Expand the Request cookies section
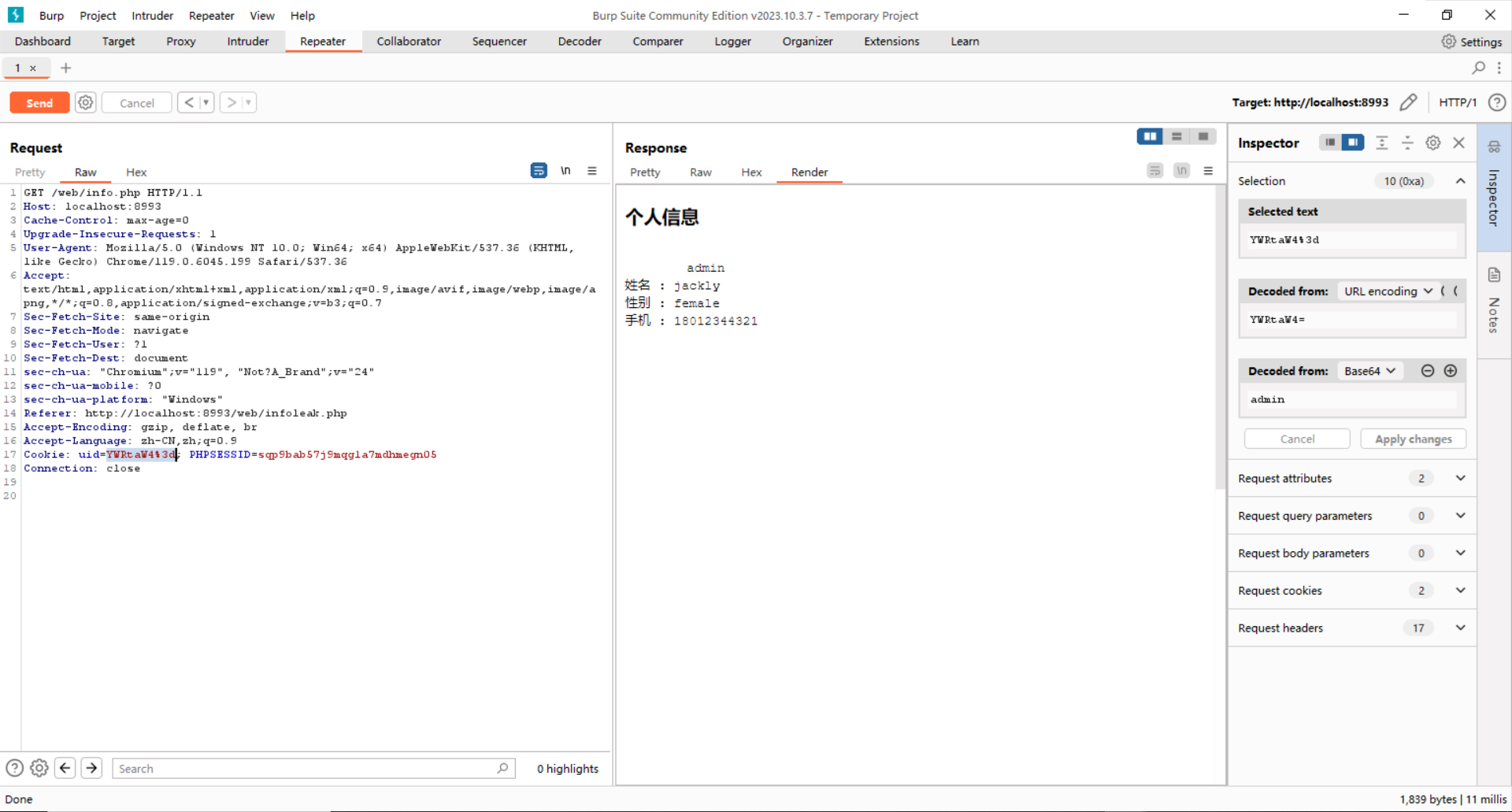The image size is (1512, 812). tap(1460, 590)
